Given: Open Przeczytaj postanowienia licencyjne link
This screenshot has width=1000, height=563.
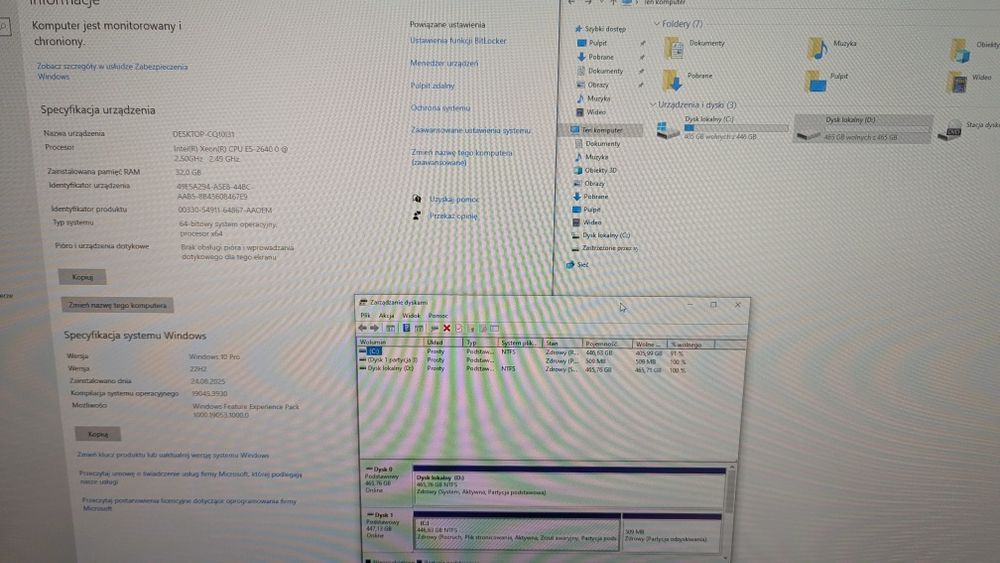Looking at the screenshot, I should (x=189, y=504).
